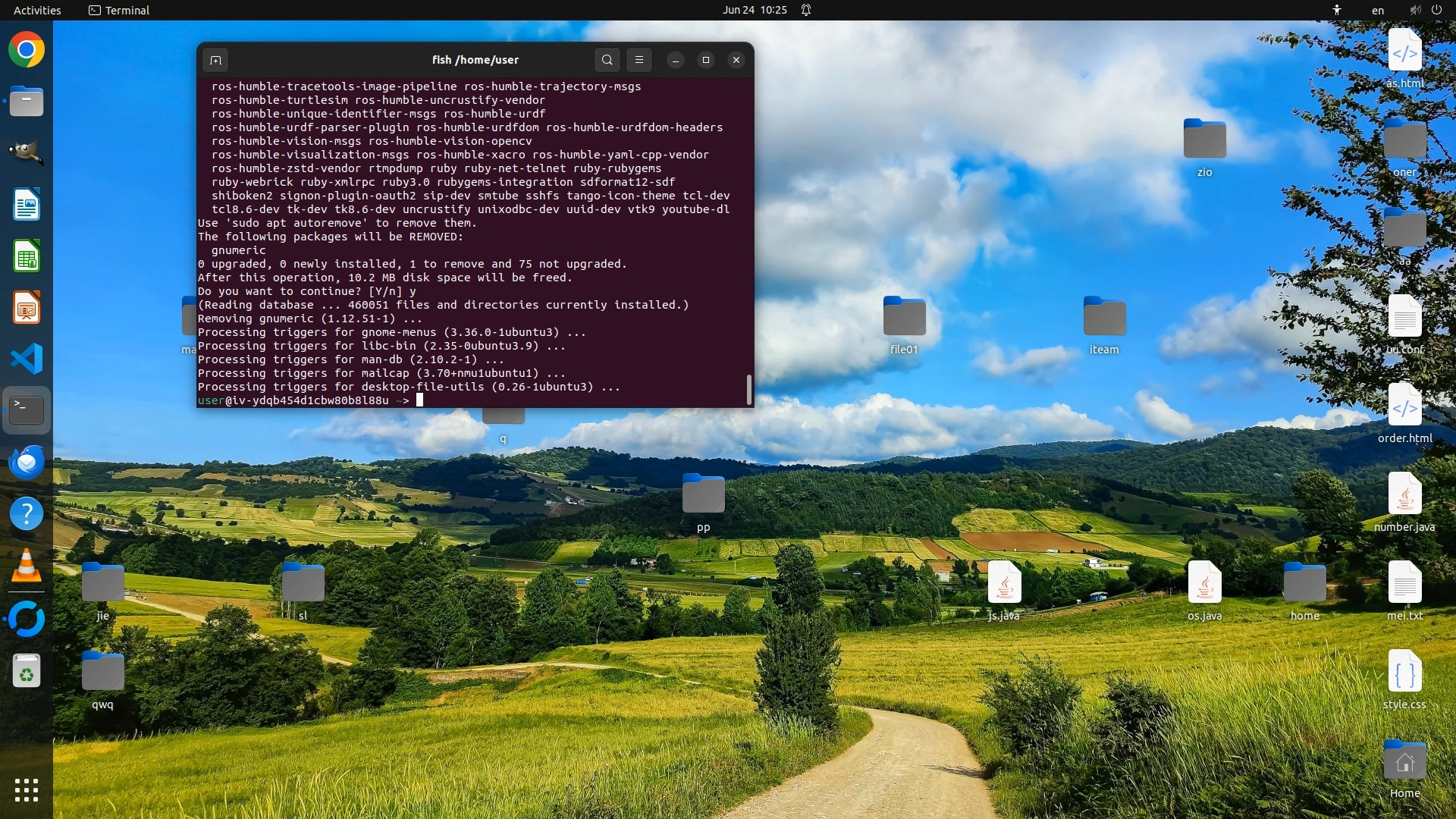Open LibreOffice Calc from dock
This screenshot has height=819, width=1456.
(27, 256)
